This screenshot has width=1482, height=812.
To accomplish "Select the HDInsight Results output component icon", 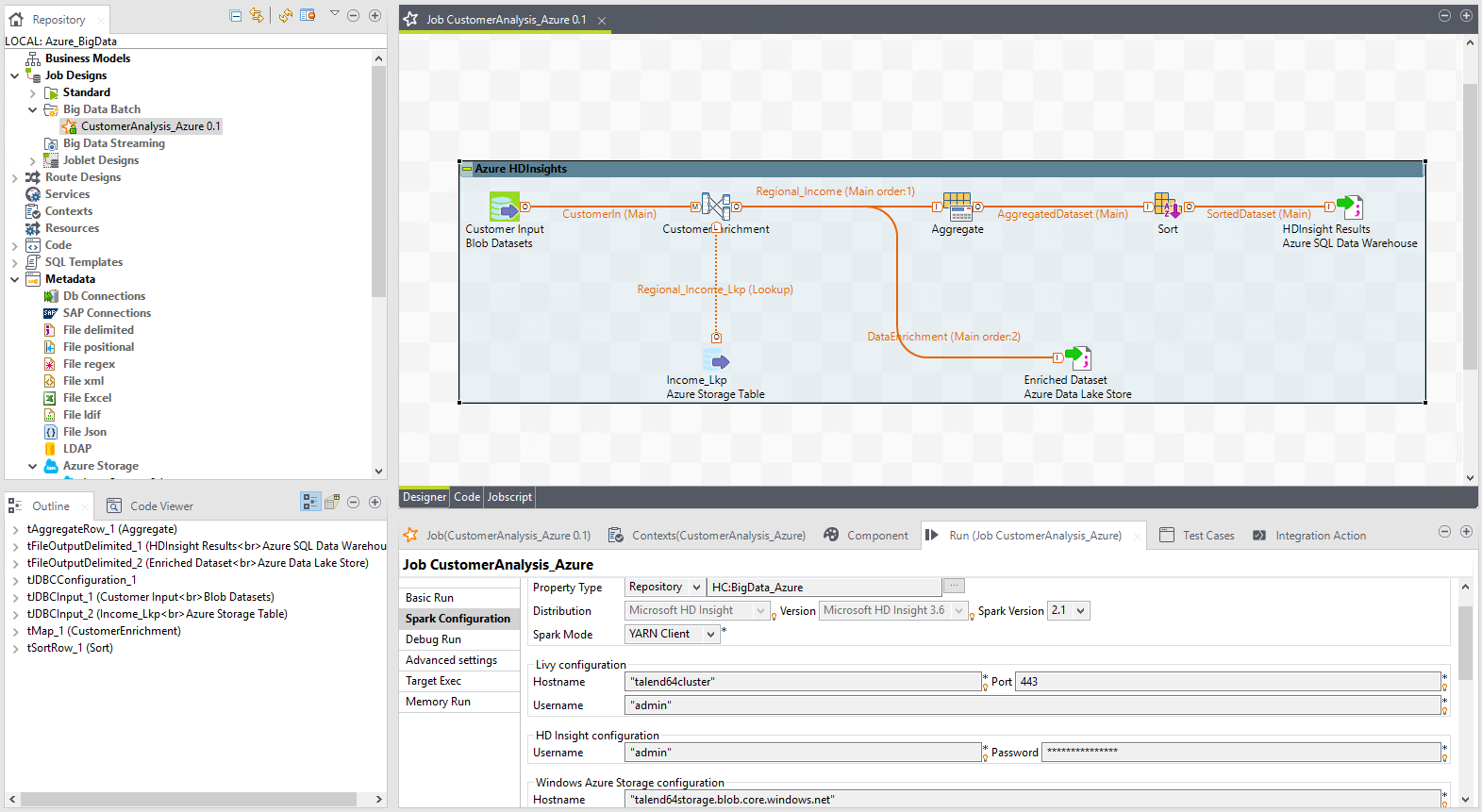I will point(1350,207).
